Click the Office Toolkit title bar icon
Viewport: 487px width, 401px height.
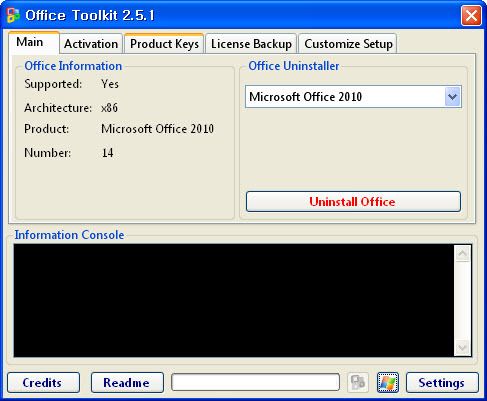(x=13, y=15)
